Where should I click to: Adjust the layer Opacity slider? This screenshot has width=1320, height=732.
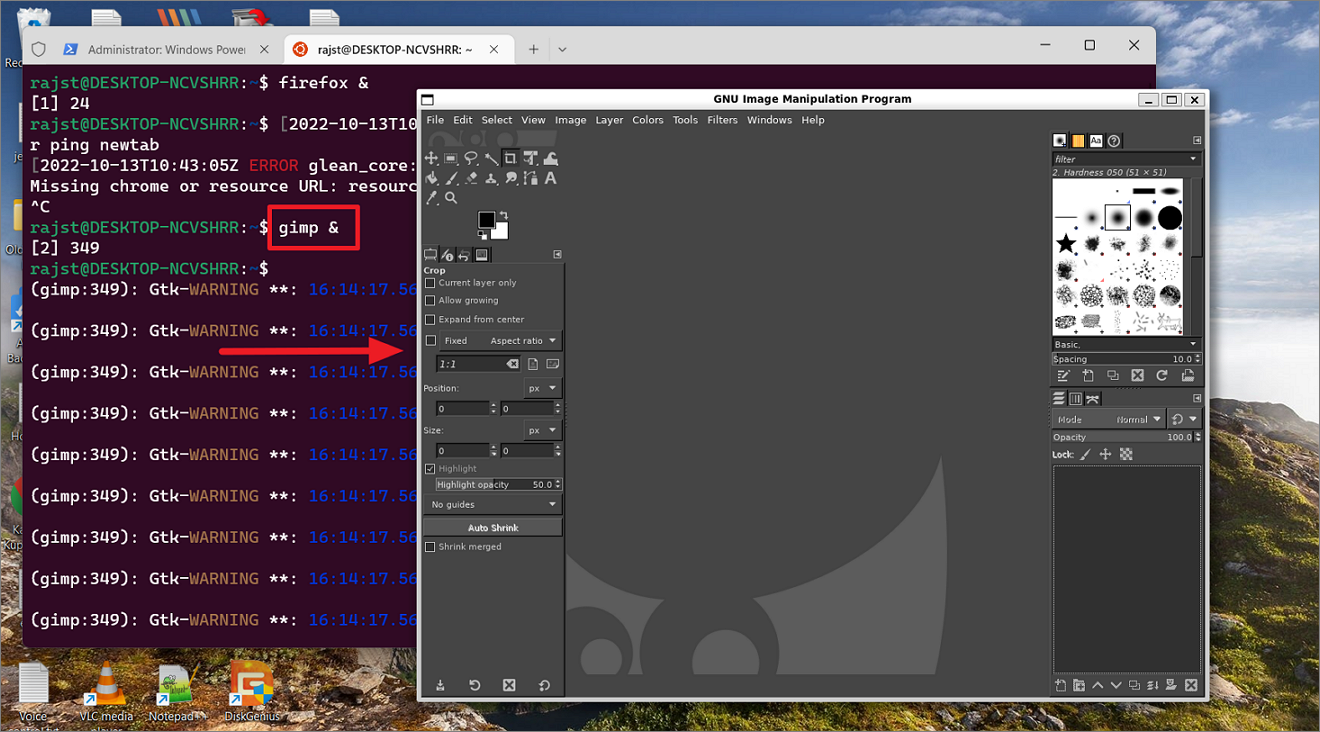click(1125, 437)
